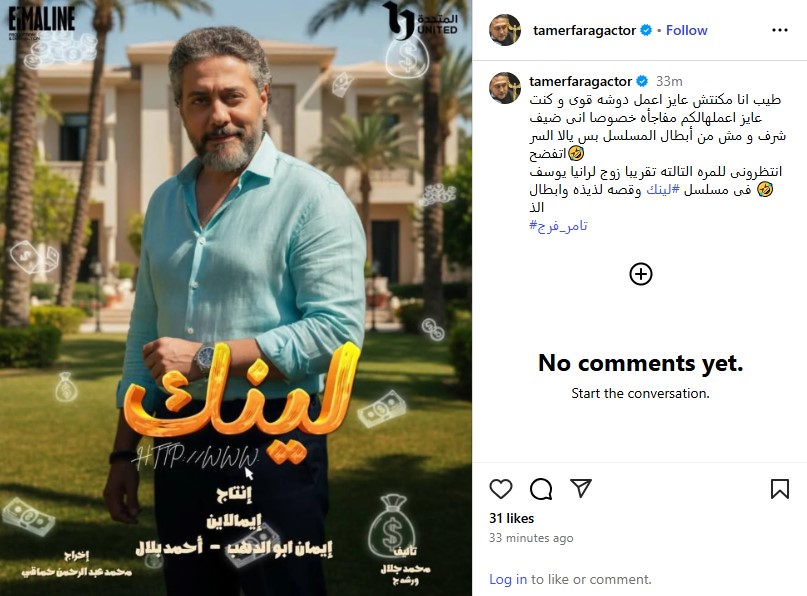Click header profile avatar of tamerfaragactor
807x596 pixels.
pyautogui.click(x=505, y=30)
